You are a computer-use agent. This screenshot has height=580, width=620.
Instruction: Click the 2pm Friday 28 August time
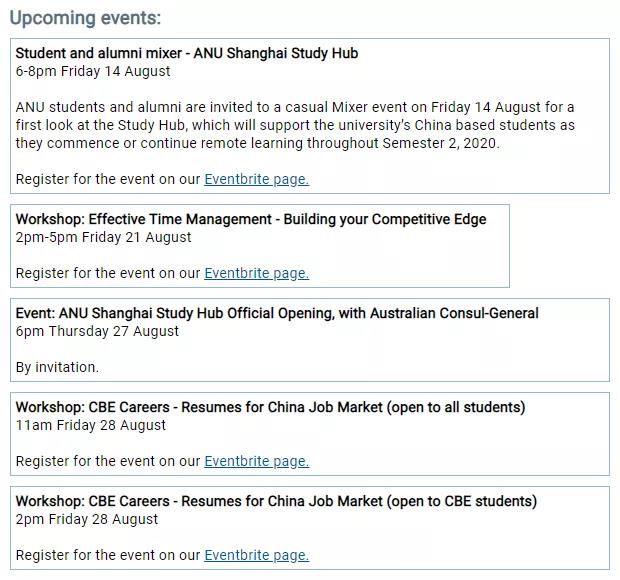pyautogui.click(x=87, y=520)
